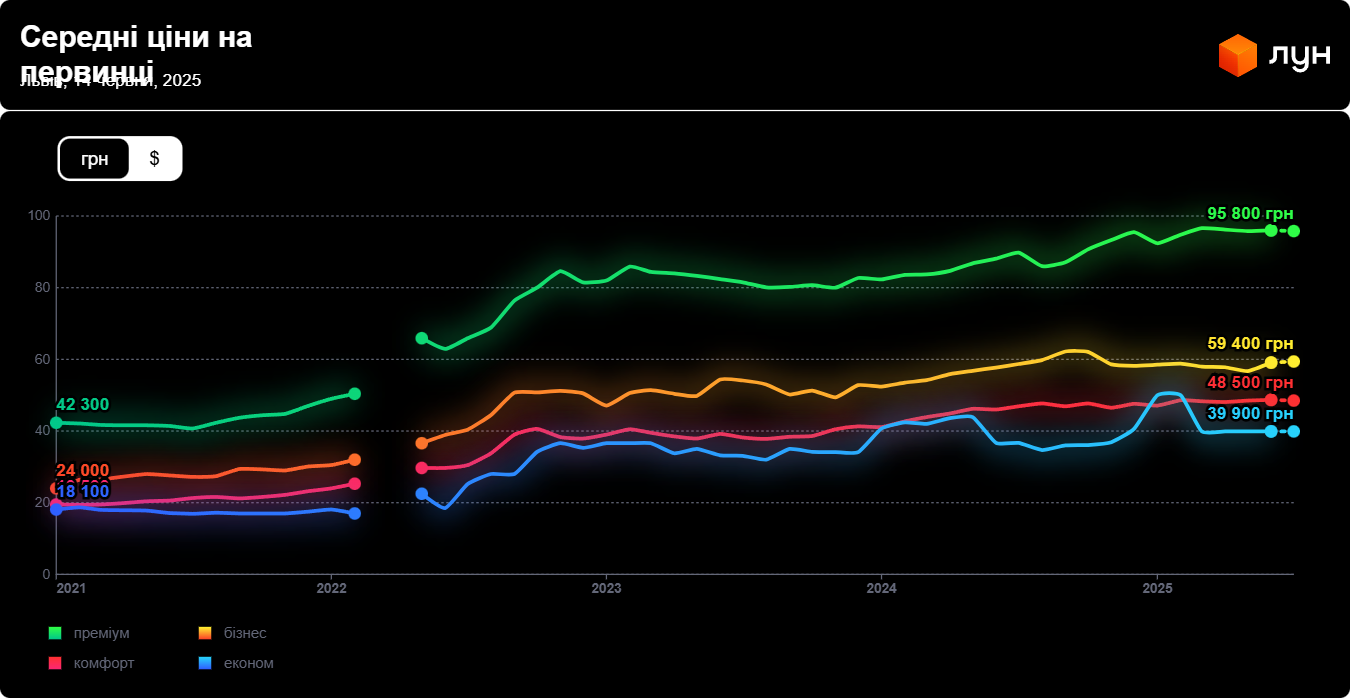Select the 2024 mark on timeline axis

[881, 589]
